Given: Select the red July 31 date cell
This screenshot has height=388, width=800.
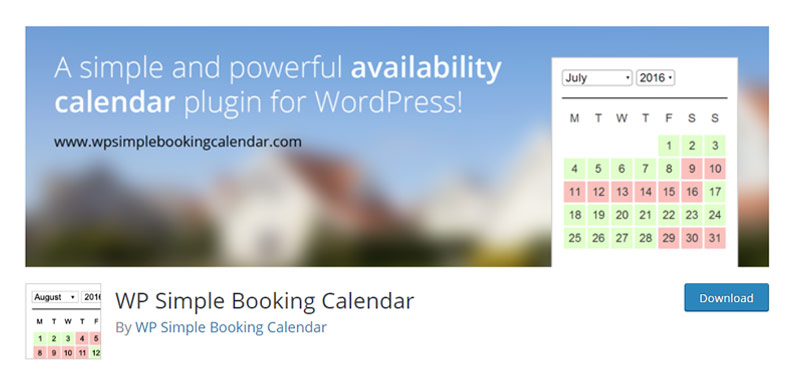Looking at the screenshot, I should click(715, 238).
